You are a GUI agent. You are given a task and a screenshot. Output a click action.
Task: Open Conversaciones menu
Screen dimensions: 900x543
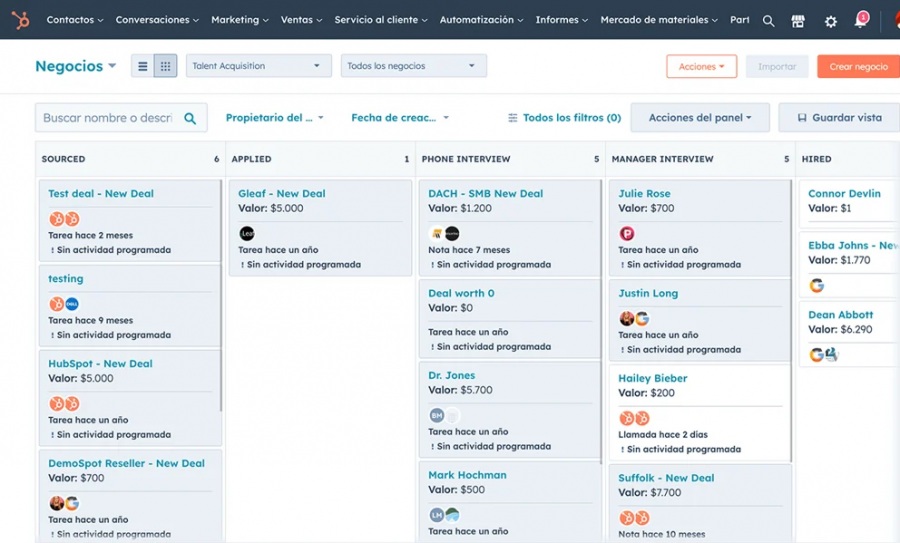coord(157,20)
